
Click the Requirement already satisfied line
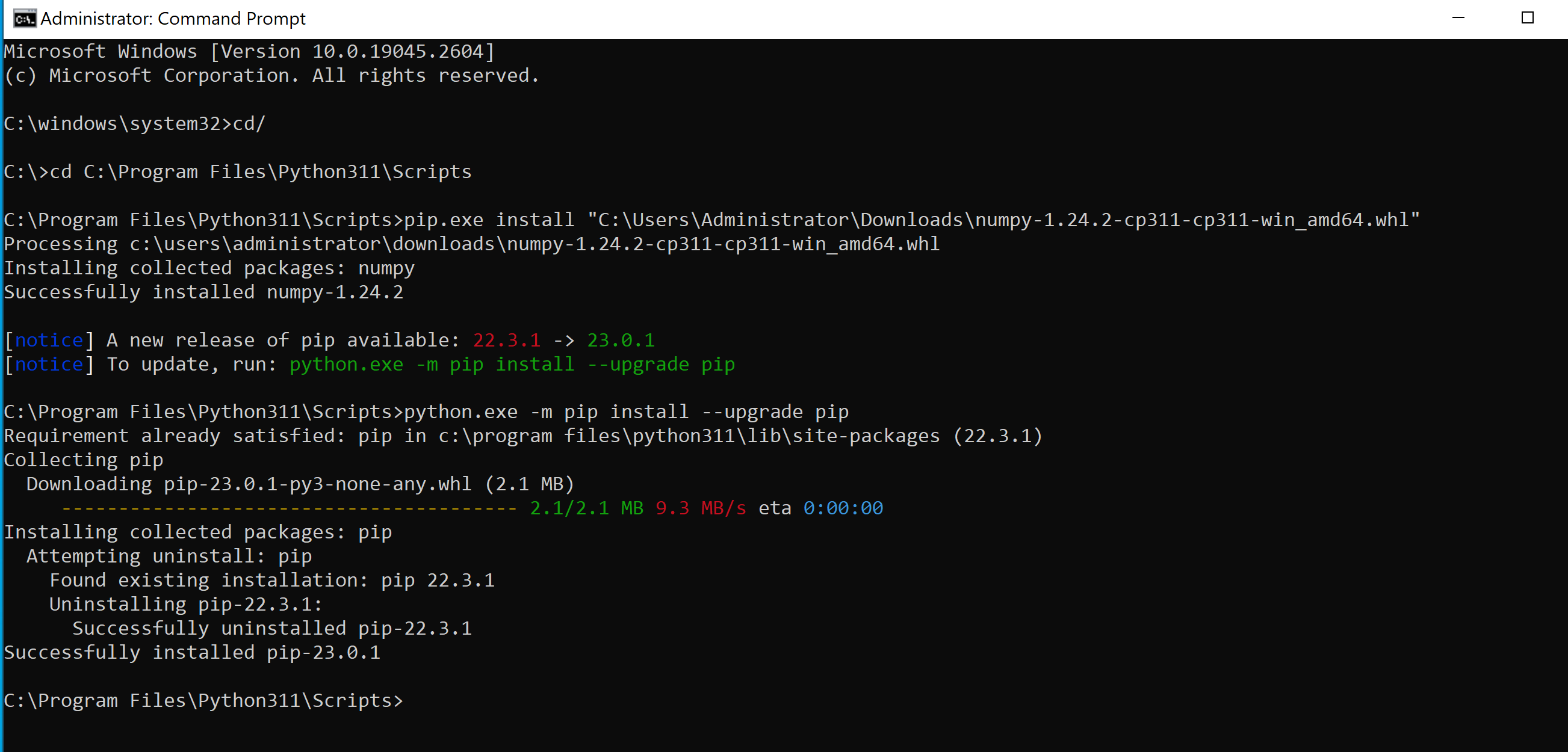pos(523,436)
